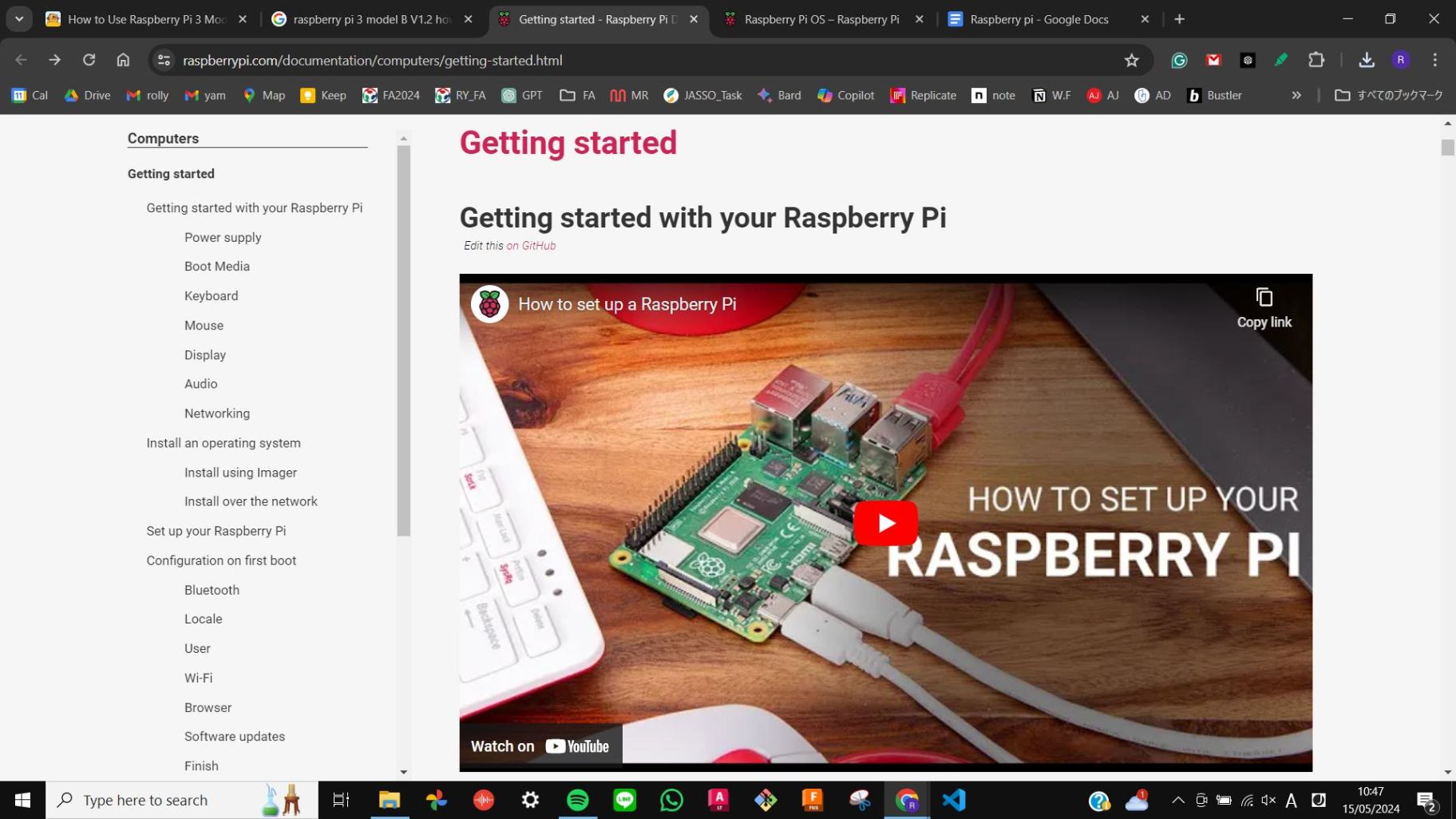Open Windows Settings gear in taskbar
This screenshot has width=1456, height=819.
[x=530, y=800]
